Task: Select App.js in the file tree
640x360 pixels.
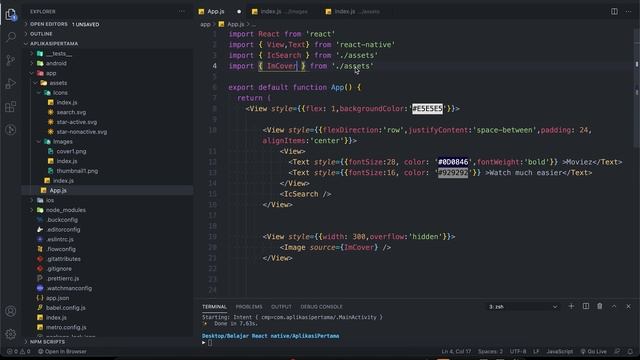Action: [108, 190]
